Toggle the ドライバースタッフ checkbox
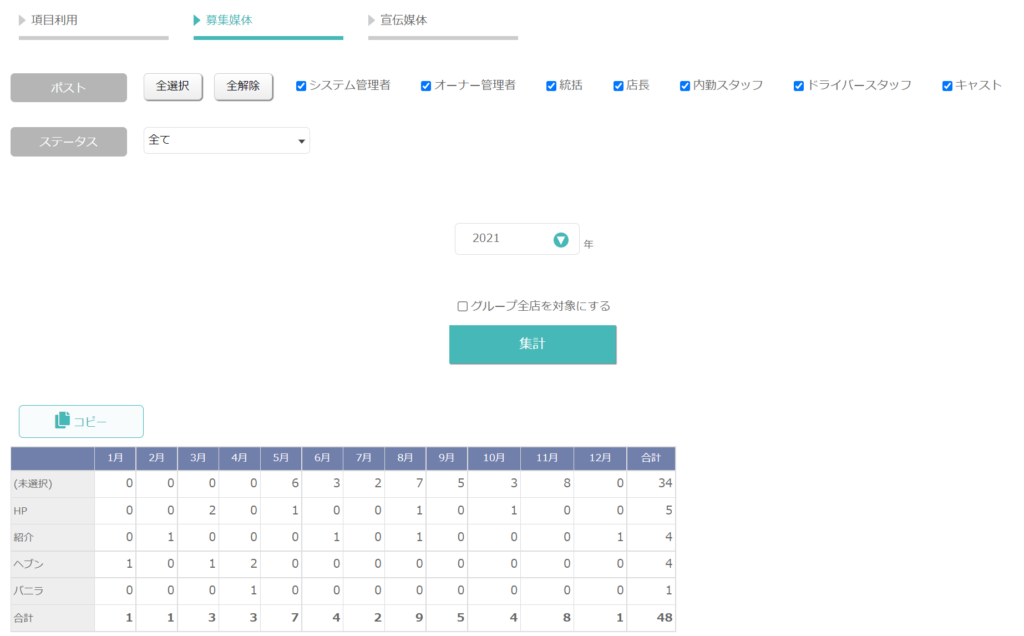The image size is (1024, 636). tap(798, 86)
